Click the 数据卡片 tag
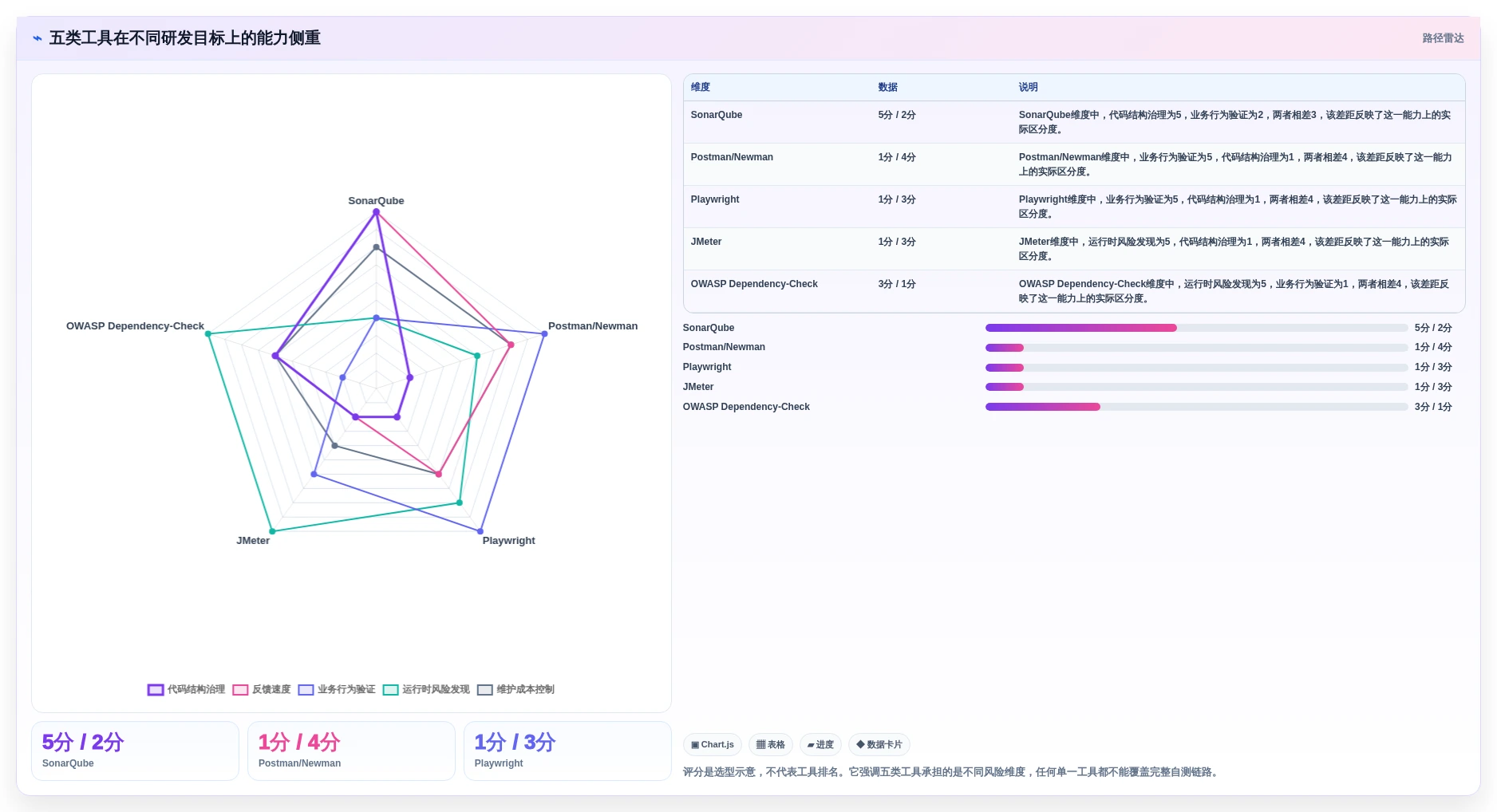 879,745
